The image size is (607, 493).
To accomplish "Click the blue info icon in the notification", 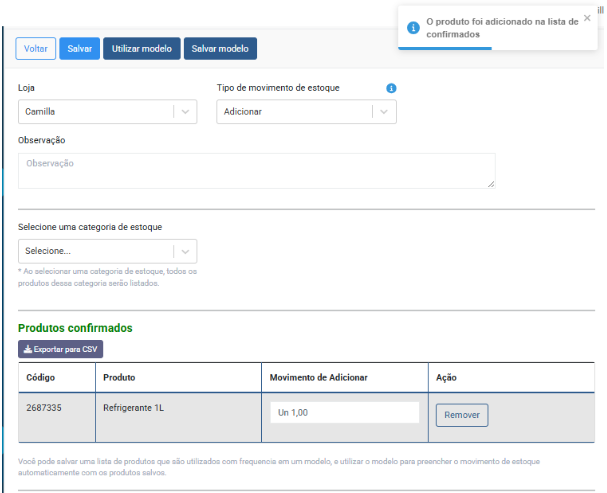I will pos(413,27).
